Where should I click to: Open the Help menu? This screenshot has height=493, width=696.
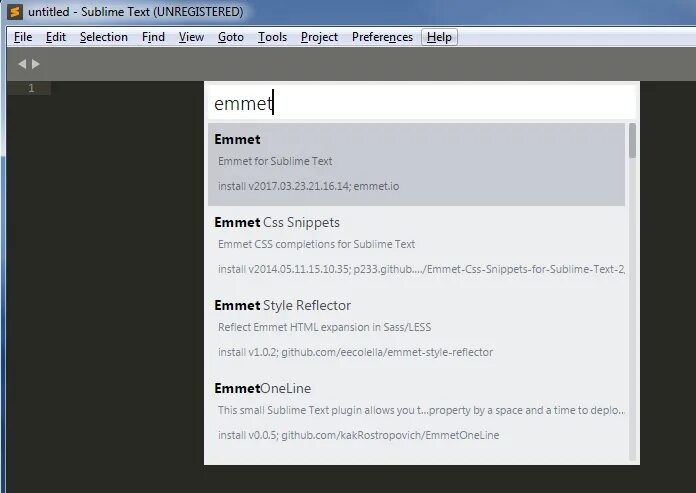[439, 37]
